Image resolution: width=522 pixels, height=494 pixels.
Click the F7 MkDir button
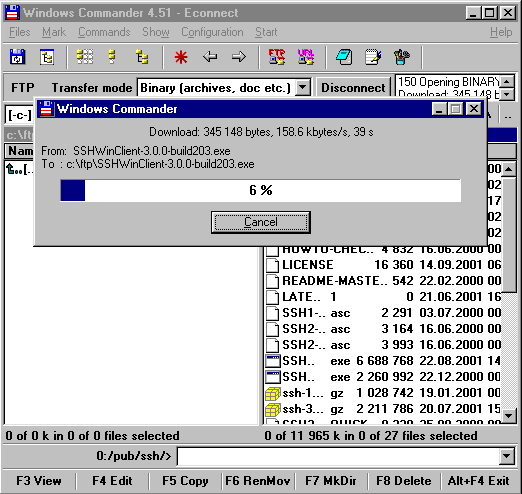click(x=331, y=481)
